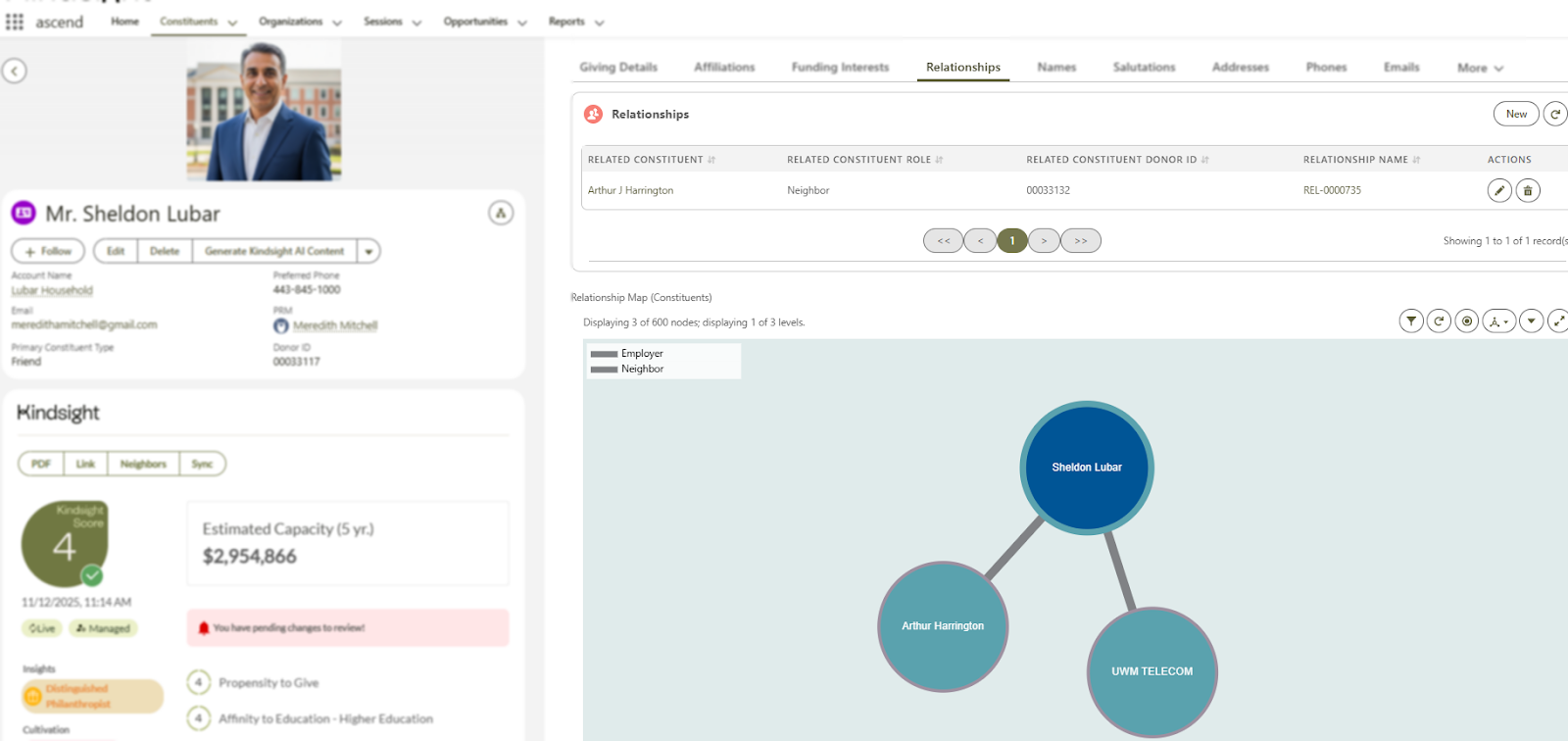This screenshot has width=1568, height=741.
Task: Open the map layout dropdown
Action: (1499, 321)
